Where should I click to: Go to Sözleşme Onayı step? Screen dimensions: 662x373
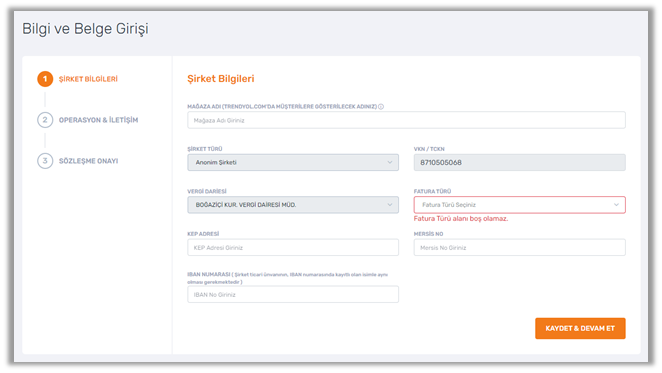tap(88, 161)
